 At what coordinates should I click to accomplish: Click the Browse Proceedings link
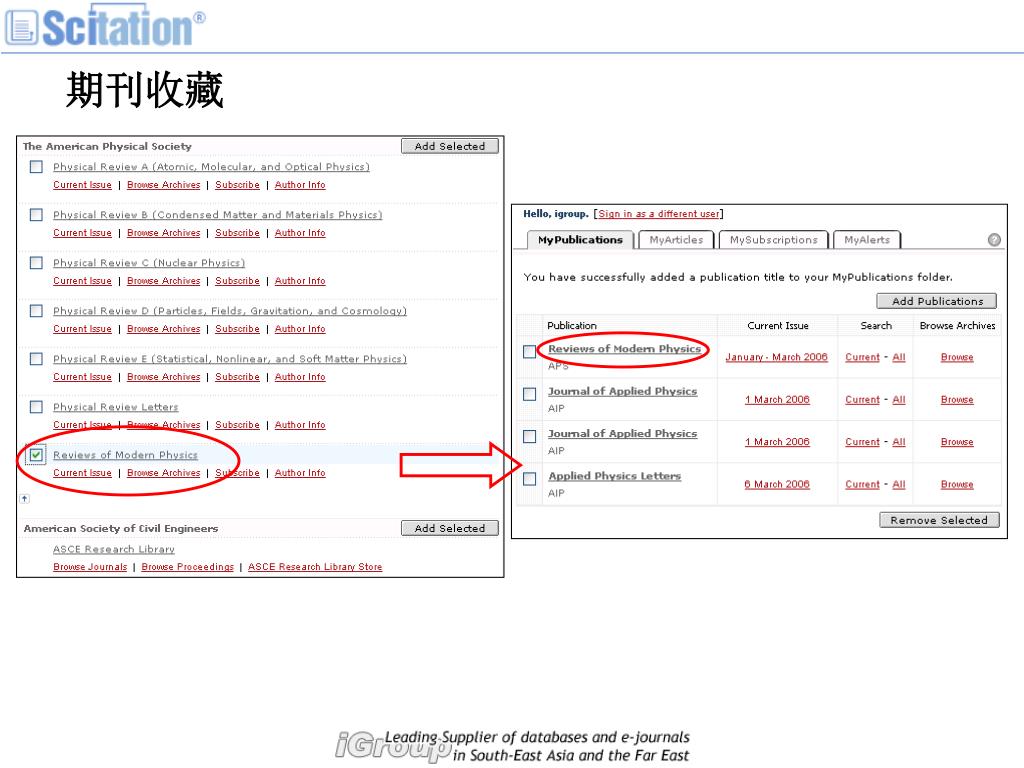[187, 567]
